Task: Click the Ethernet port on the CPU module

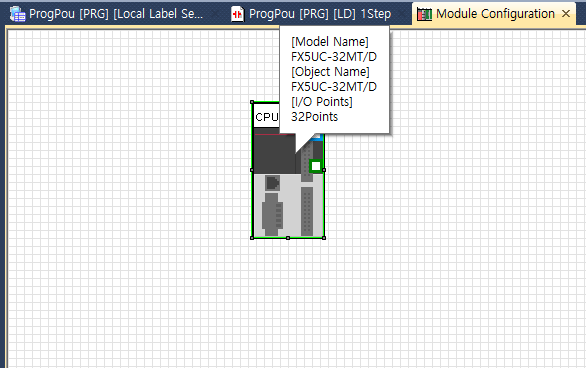Action: pyautogui.click(x=272, y=183)
